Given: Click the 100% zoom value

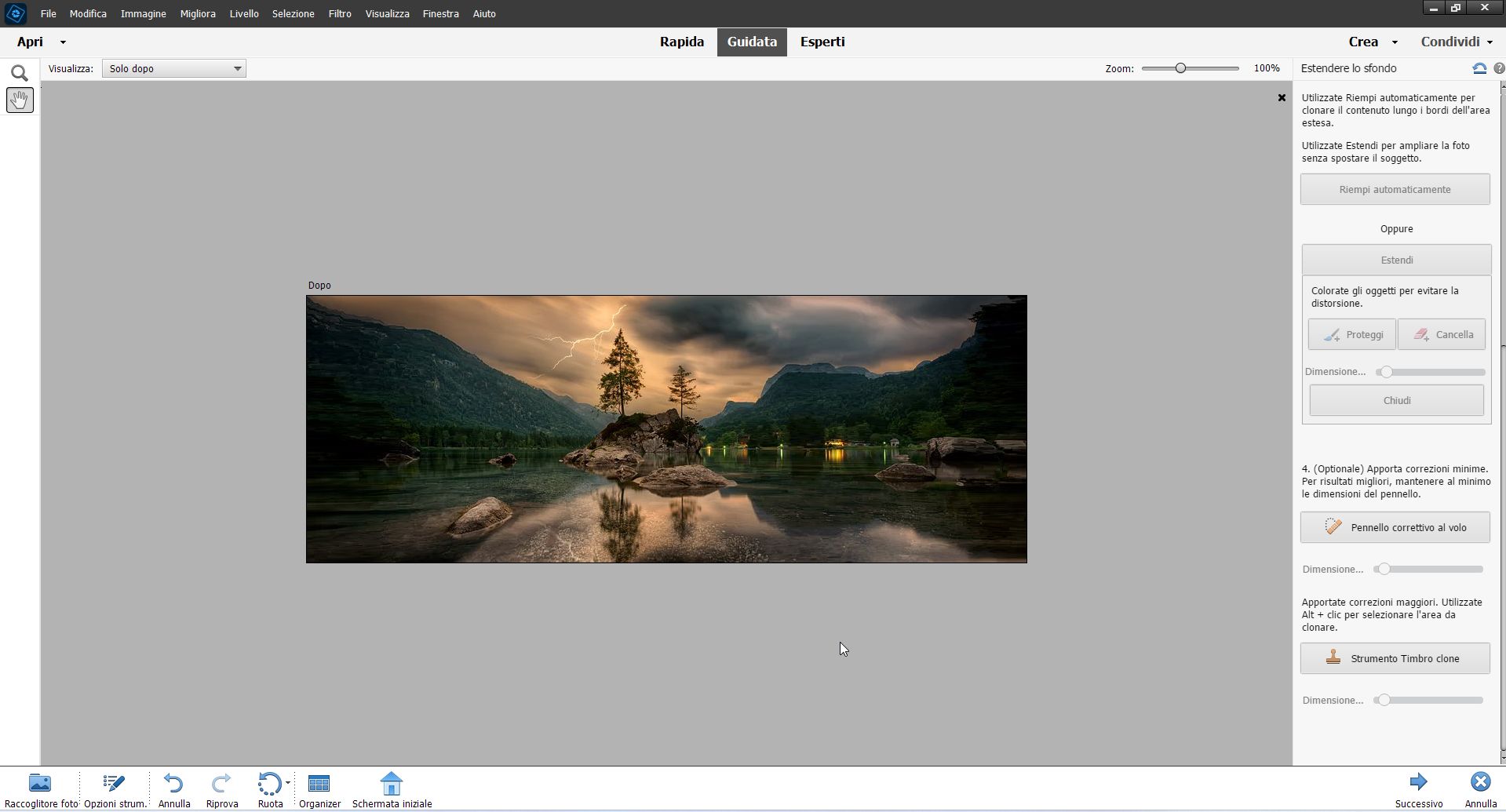Looking at the screenshot, I should coord(1267,68).
